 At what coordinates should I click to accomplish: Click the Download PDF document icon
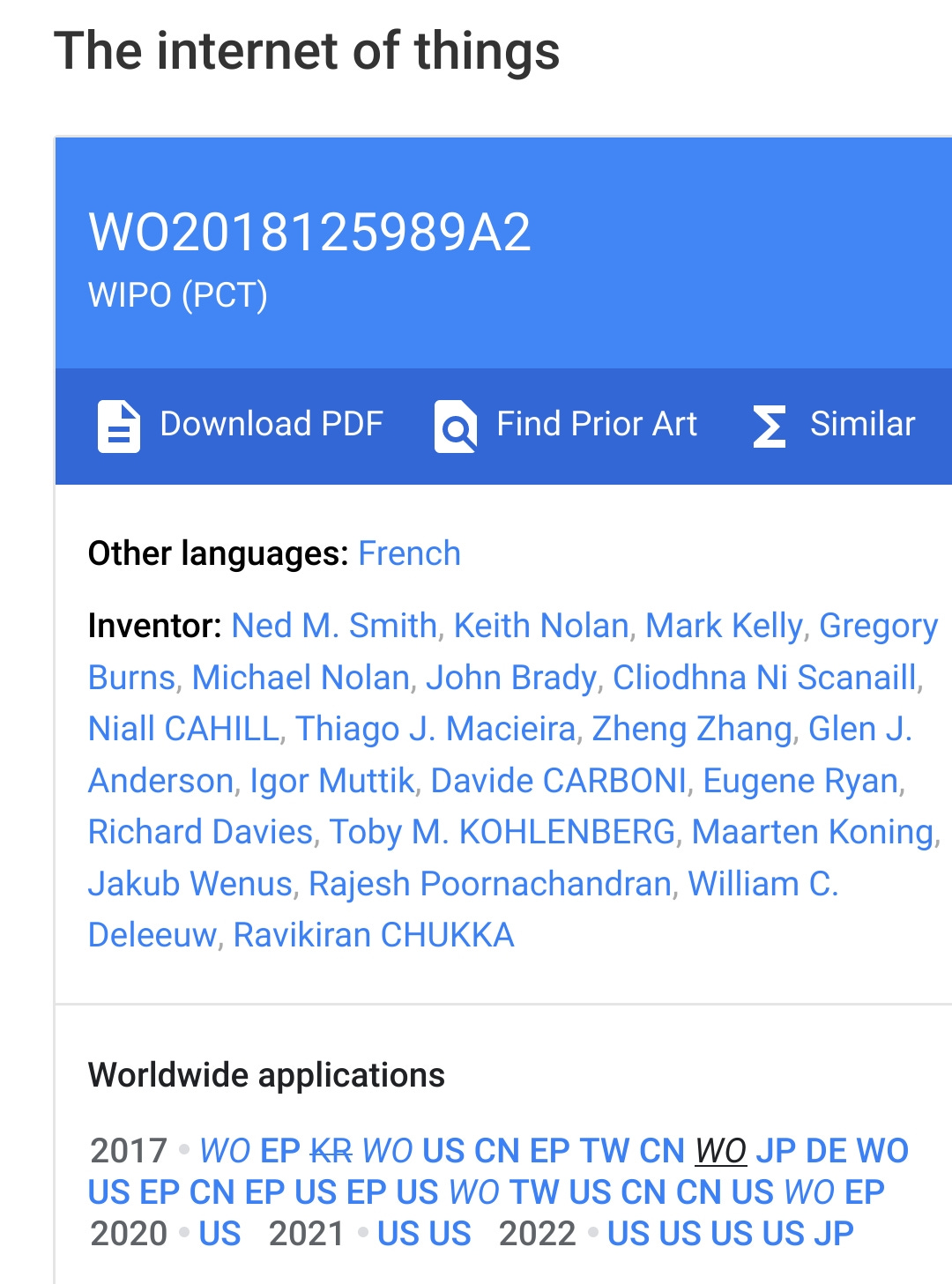[118, 426]
